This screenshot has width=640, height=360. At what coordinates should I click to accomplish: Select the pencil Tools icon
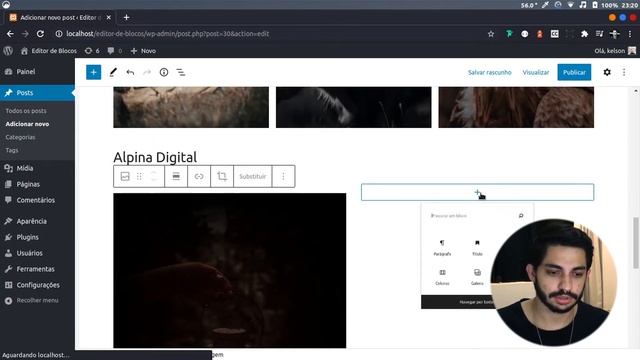coord(113,72)
